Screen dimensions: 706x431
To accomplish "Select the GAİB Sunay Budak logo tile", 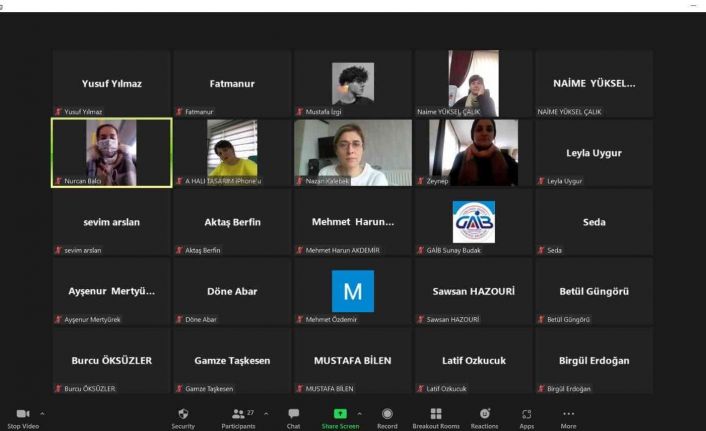I will 474,222.
